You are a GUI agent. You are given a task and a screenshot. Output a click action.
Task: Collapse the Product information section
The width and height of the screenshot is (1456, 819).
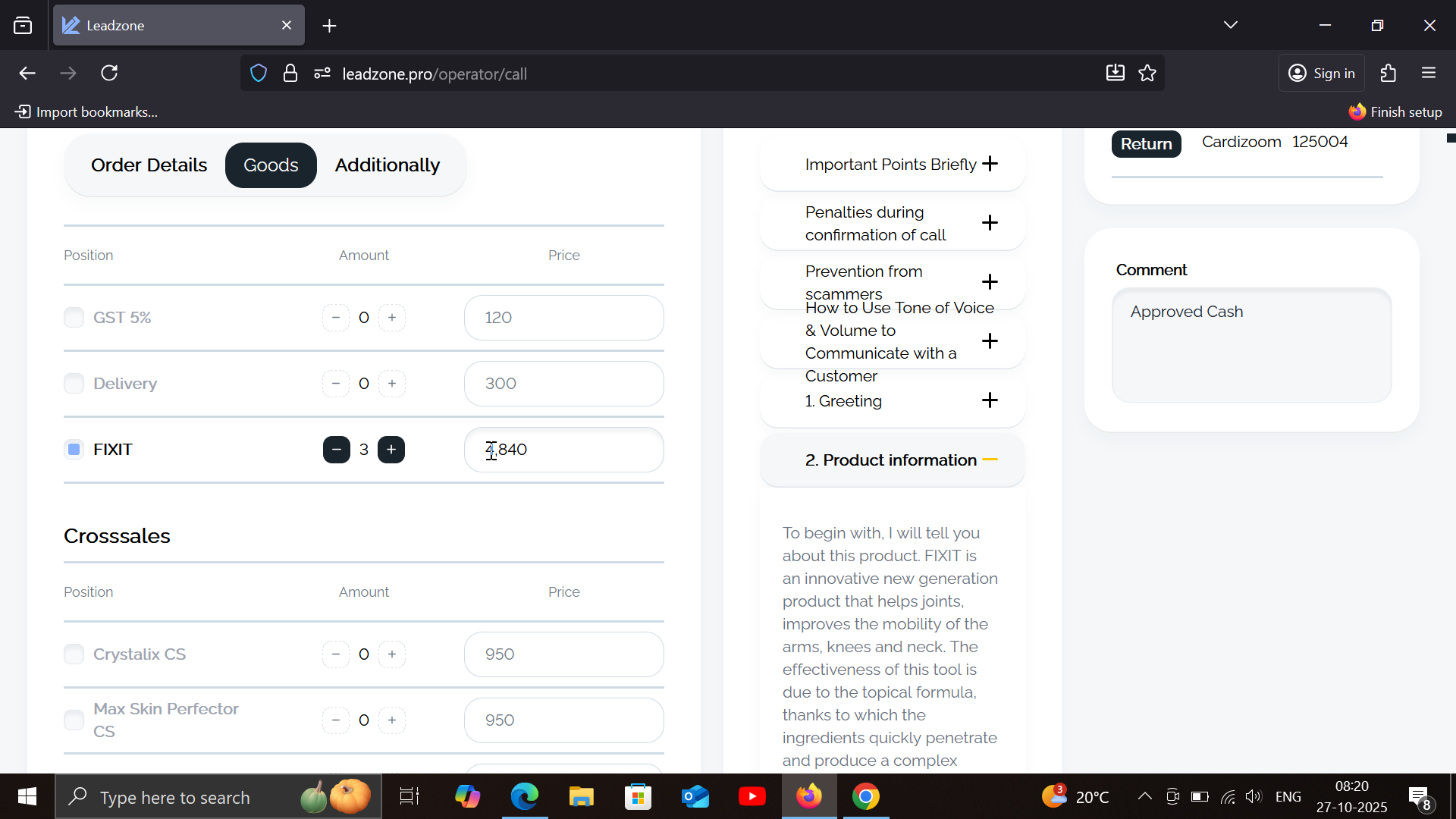990,460
